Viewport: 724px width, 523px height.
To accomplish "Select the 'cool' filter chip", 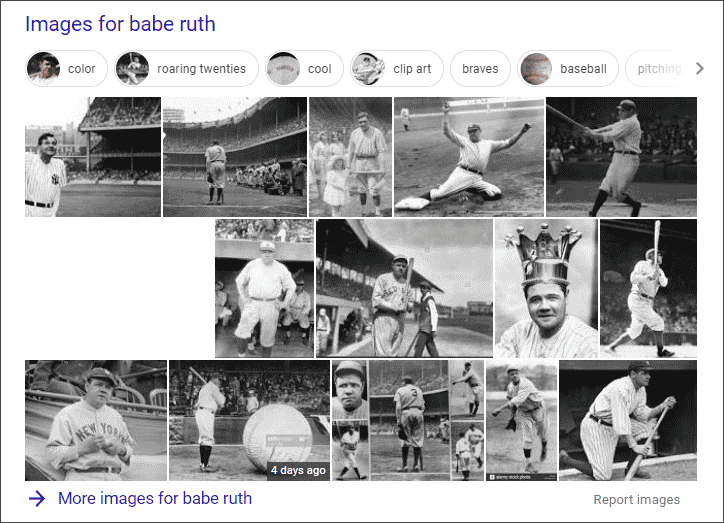I will coord(304,68).
